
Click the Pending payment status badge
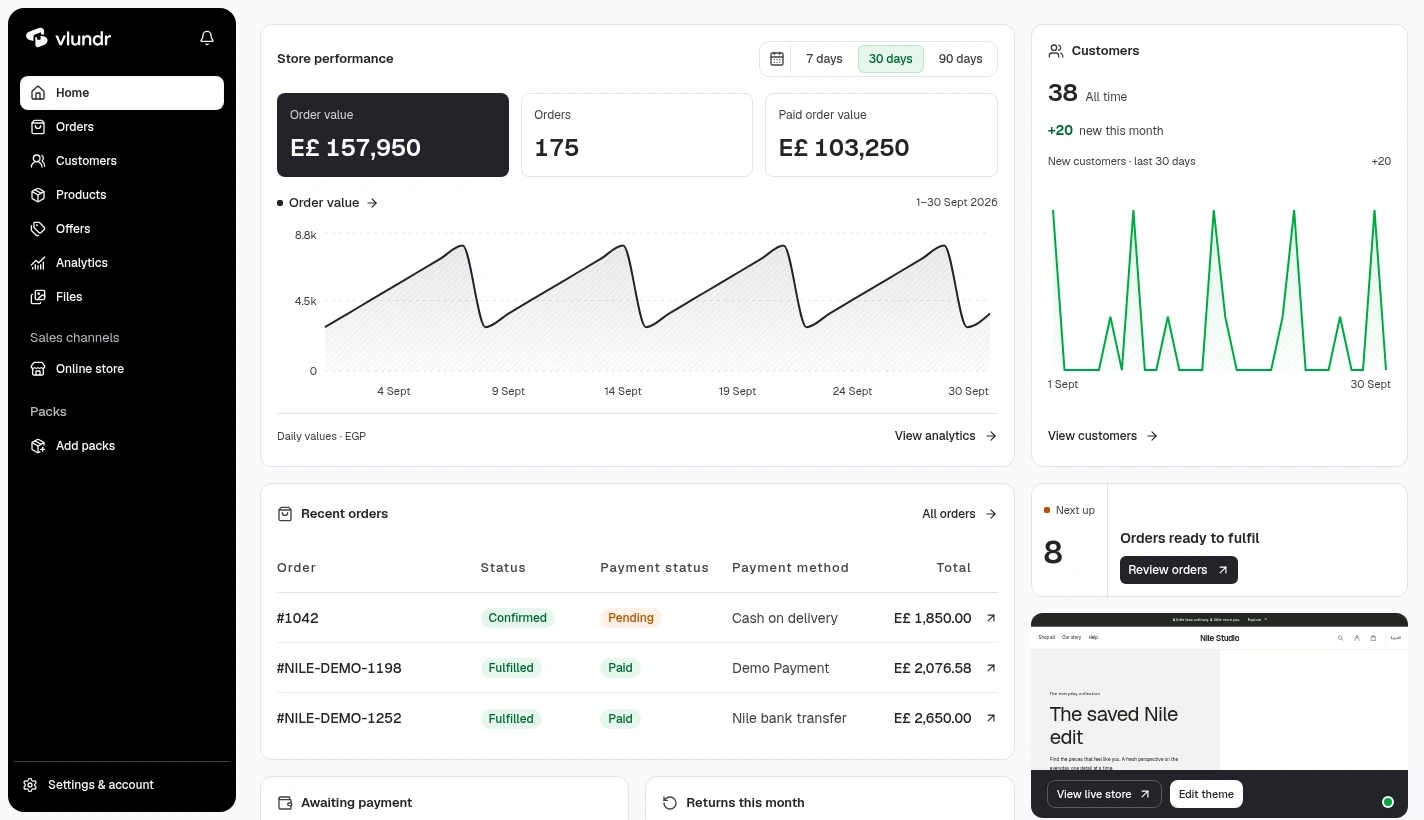631,618
